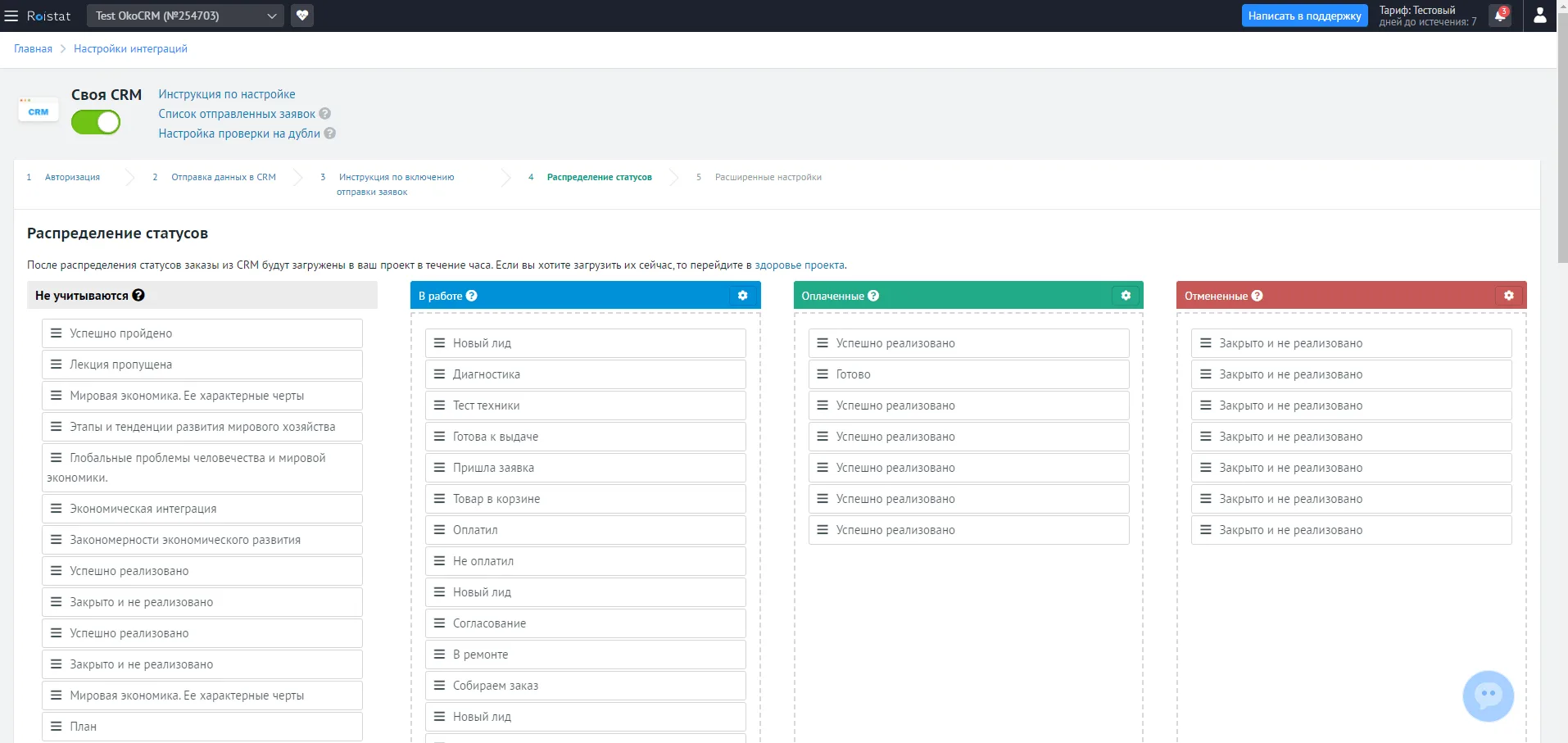Click the heart health icon in header

click(302, 16)
